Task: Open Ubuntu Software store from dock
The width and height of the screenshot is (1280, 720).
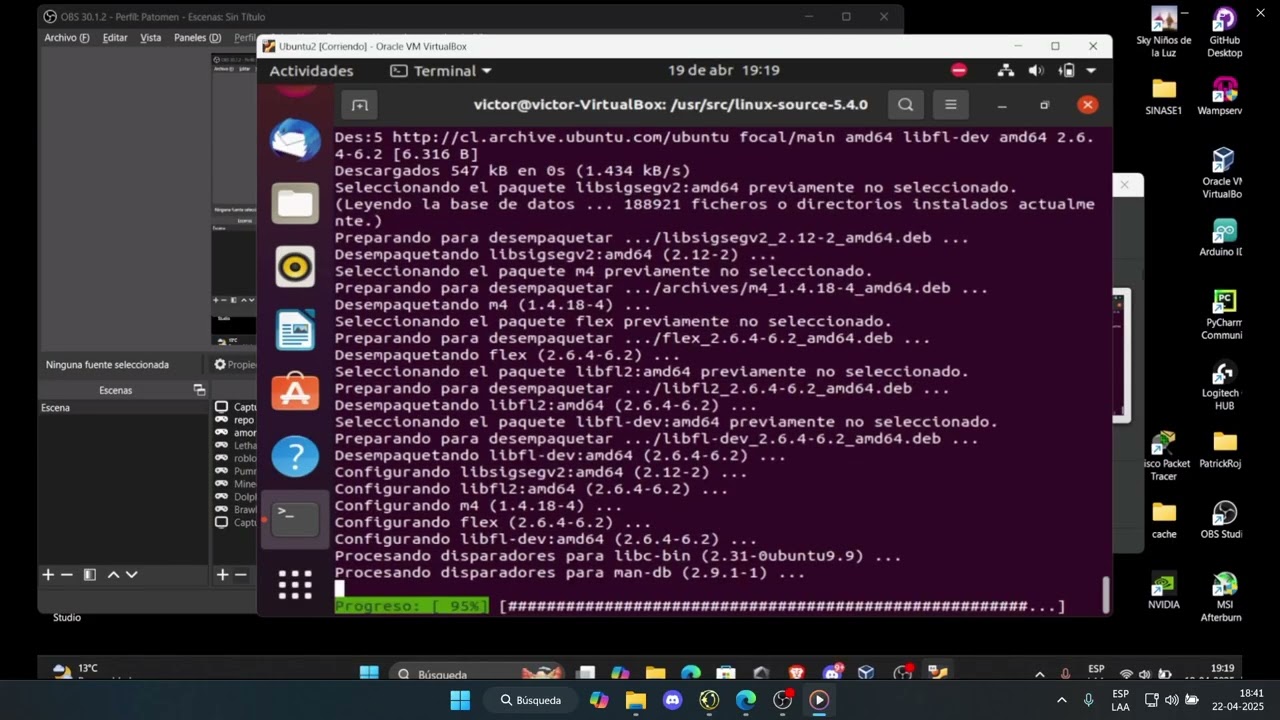Action: click(x=295, y=393)
